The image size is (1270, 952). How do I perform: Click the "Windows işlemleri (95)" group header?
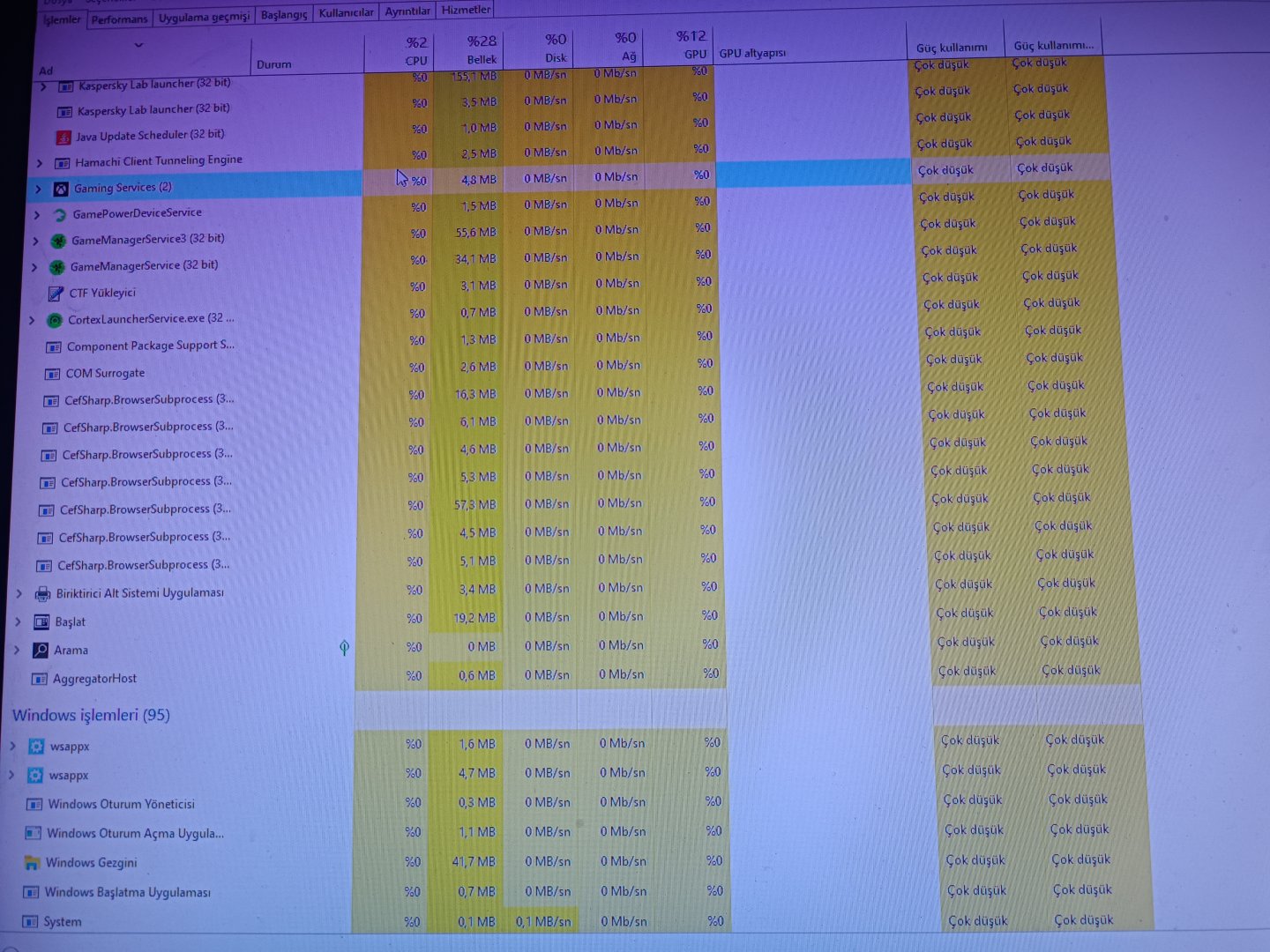click(x=91, y=715)
